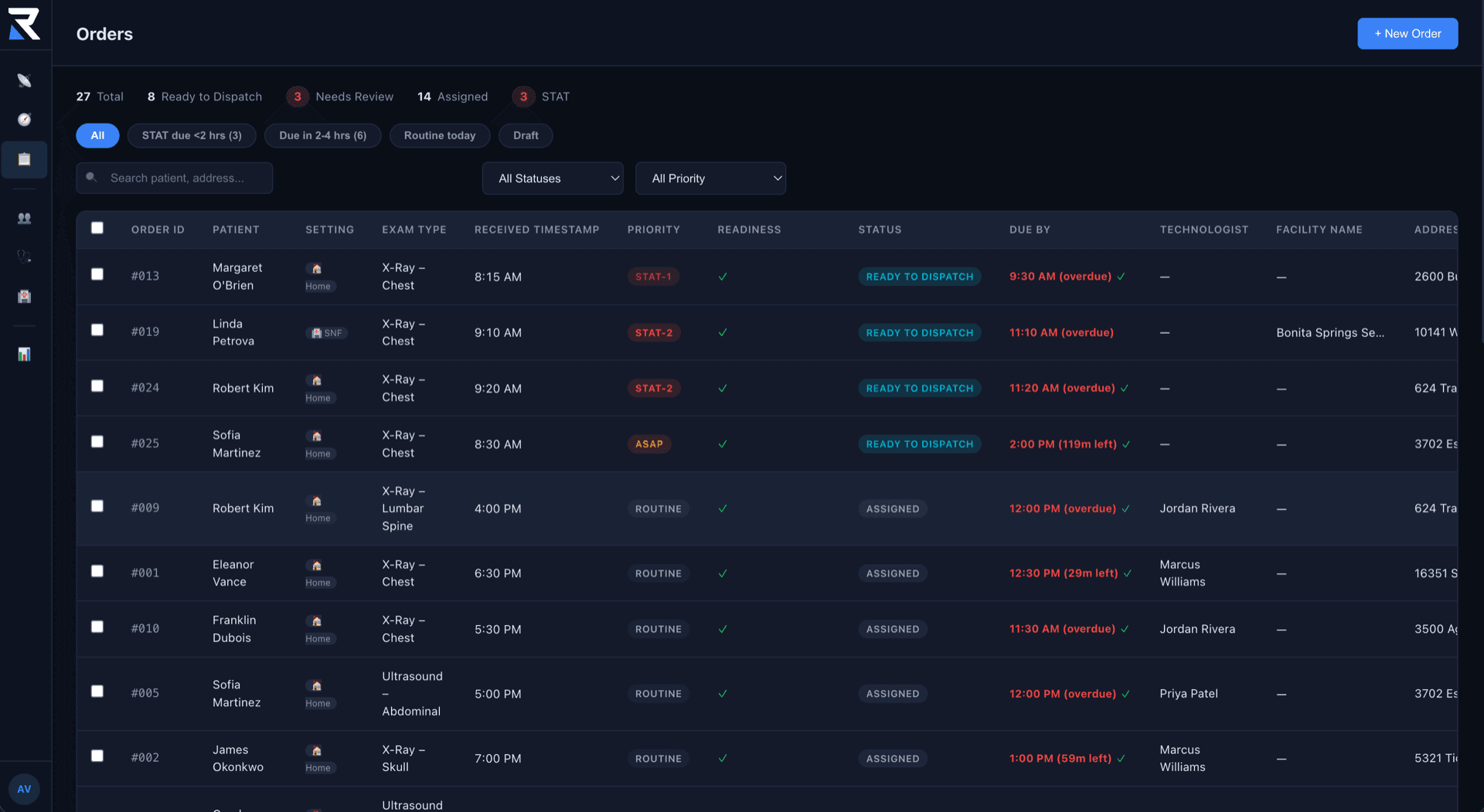
Task: Select the STAT due <2 hrs filter chip
Action: [192, 135]
